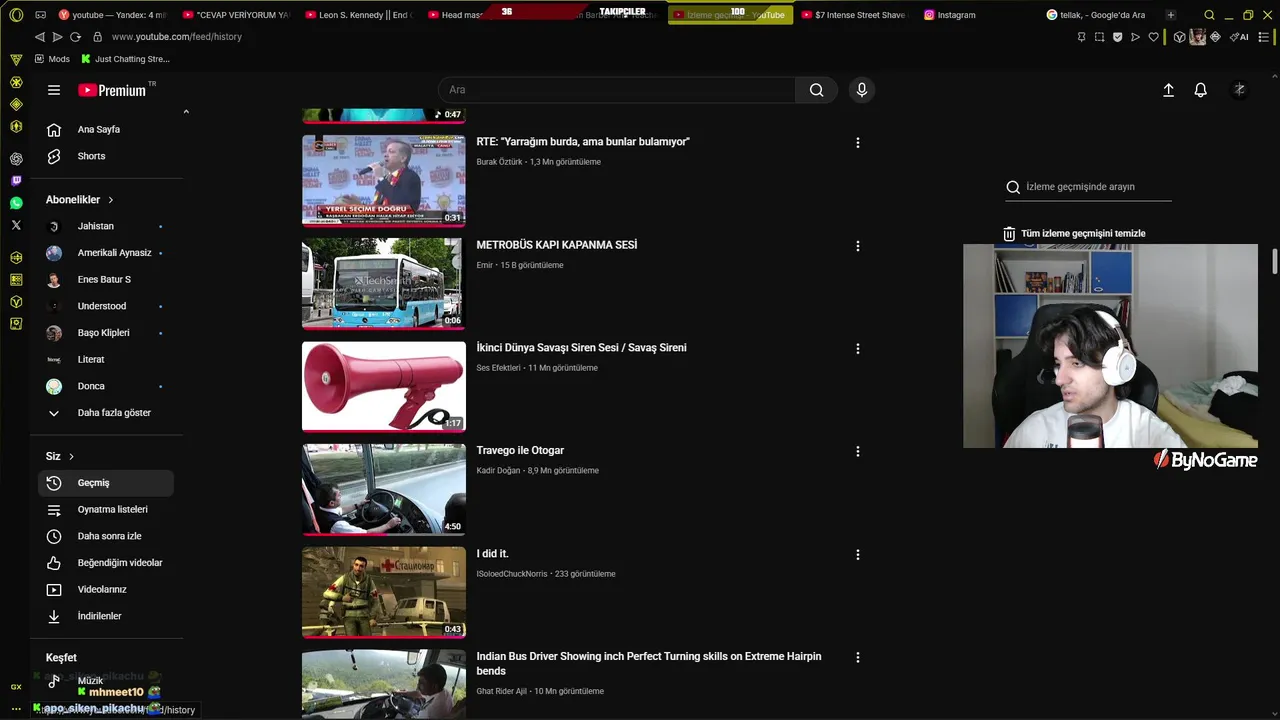This screenshot has height=720, width=1280.
Task: Collapse sidebar with scroll-up caret
Action: tap(186, 112)
